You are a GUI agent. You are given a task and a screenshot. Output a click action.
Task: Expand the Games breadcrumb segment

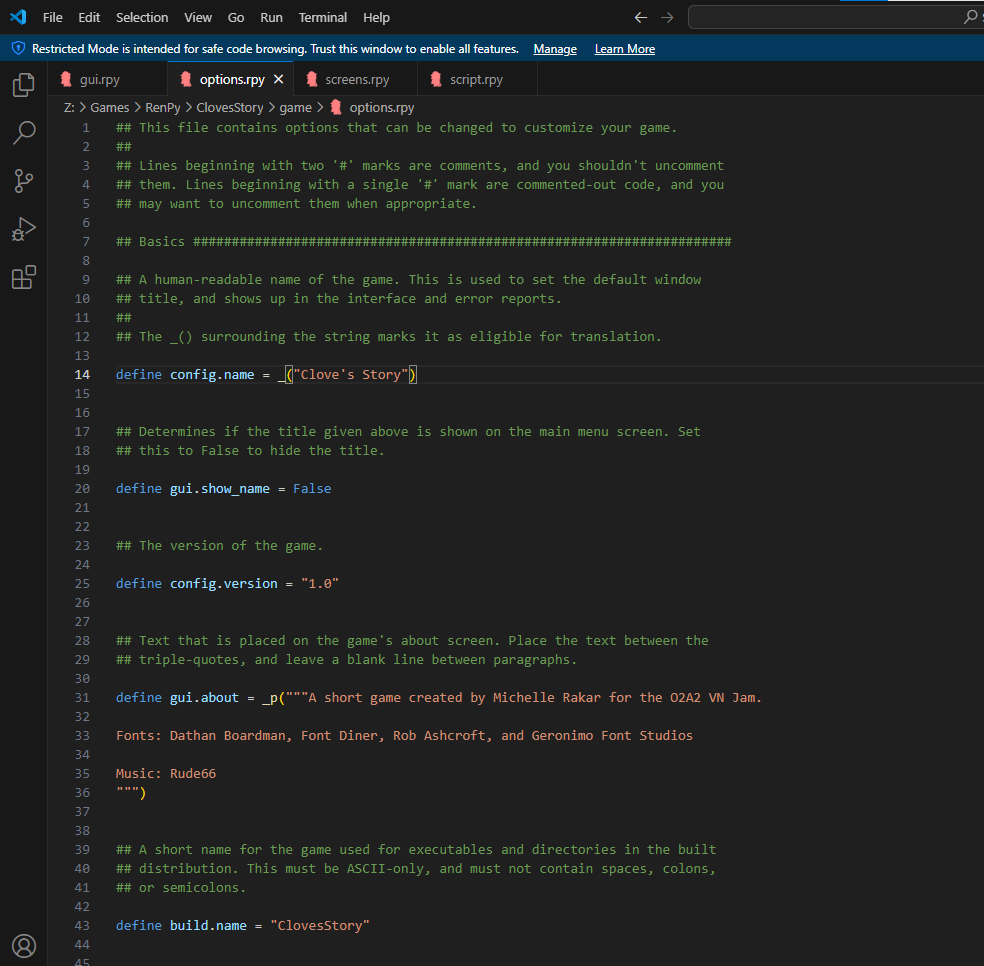110,107
